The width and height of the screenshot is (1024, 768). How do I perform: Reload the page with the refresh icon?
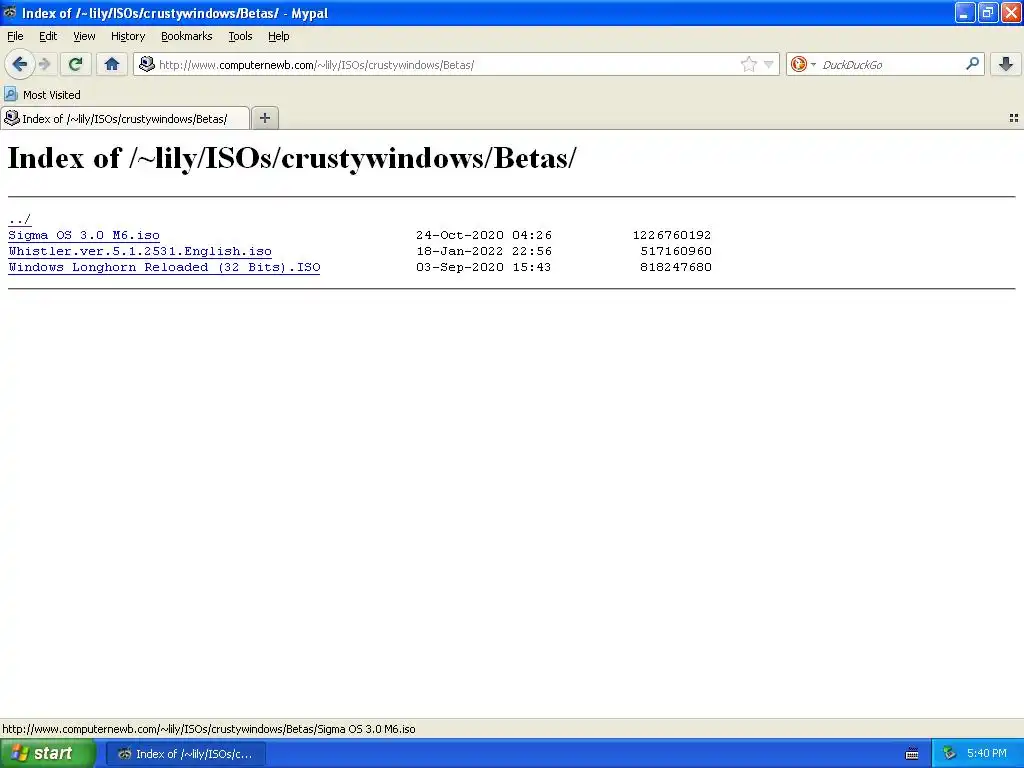click(76, 64)
